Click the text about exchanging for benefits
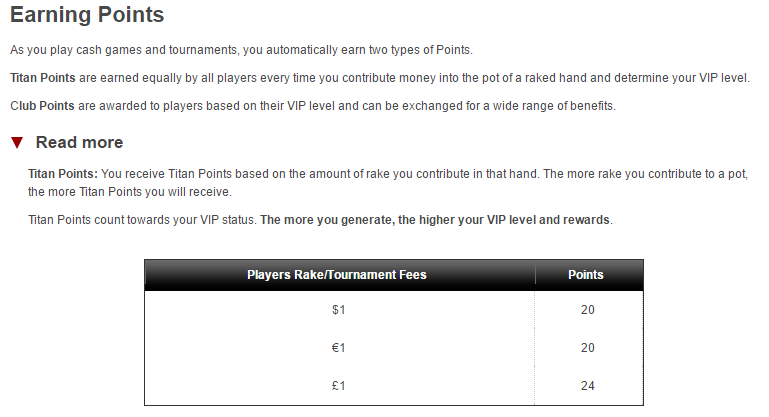 click(346, 106)
